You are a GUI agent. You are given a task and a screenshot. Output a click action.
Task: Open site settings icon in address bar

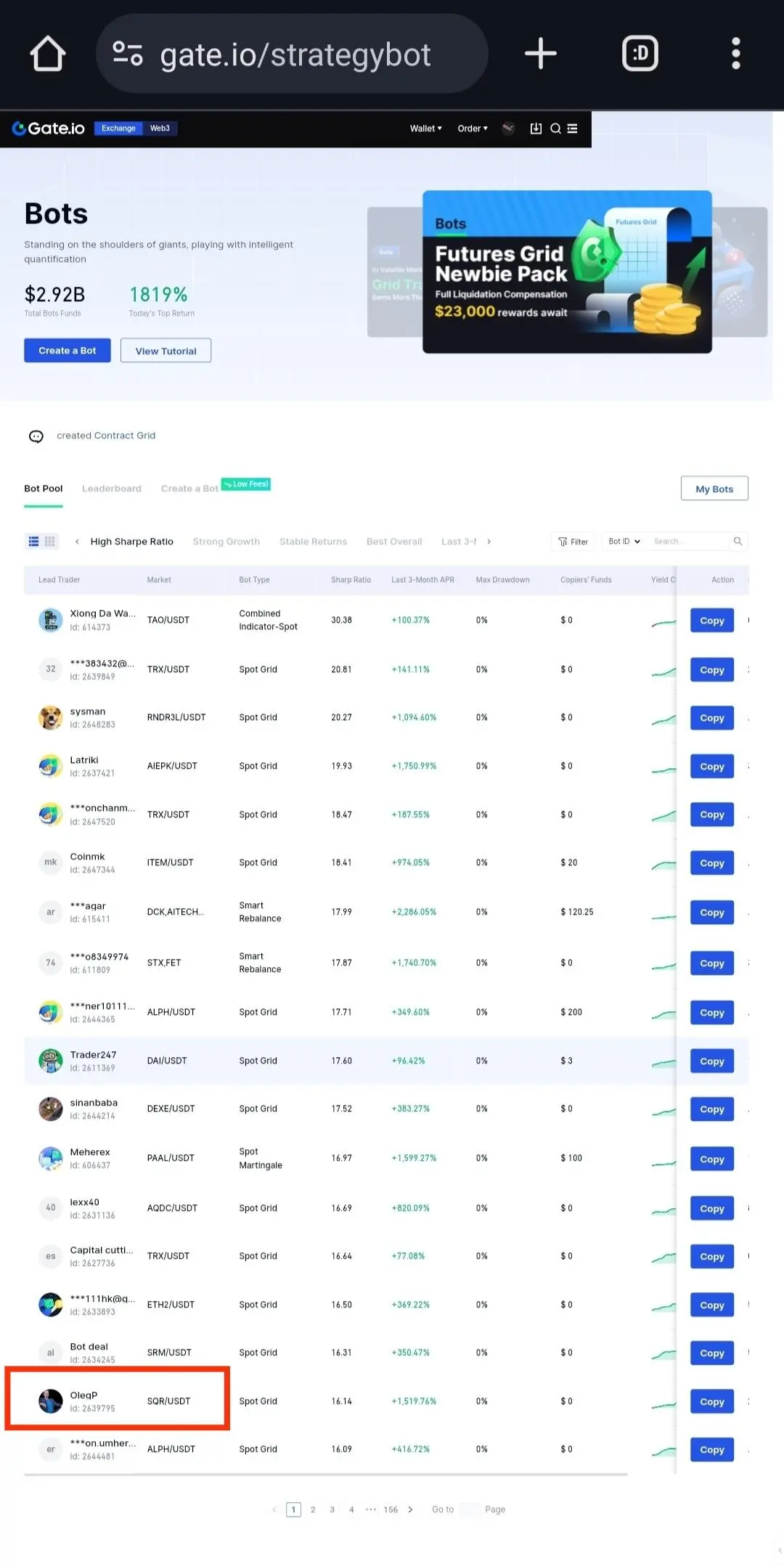click(x=128, y=54)
